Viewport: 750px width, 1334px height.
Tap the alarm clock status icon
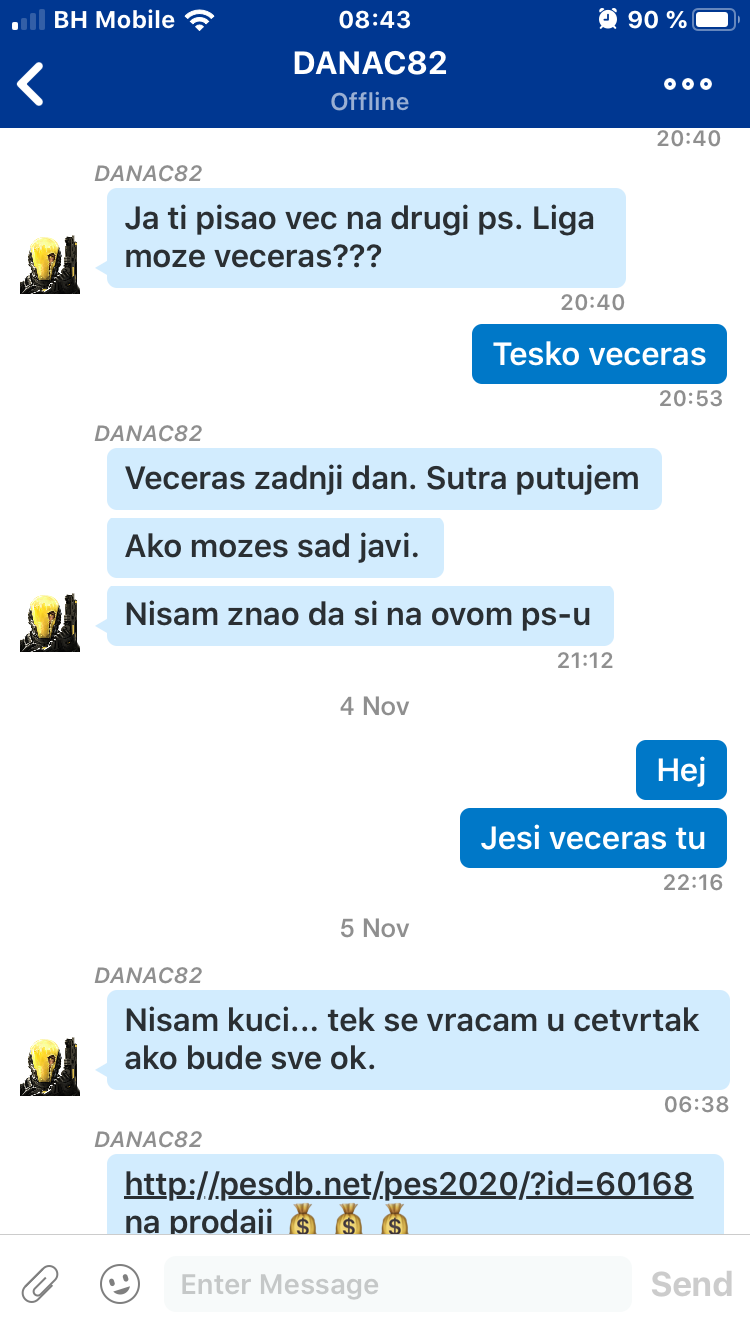pyautogui.click(x=608, y=19)
